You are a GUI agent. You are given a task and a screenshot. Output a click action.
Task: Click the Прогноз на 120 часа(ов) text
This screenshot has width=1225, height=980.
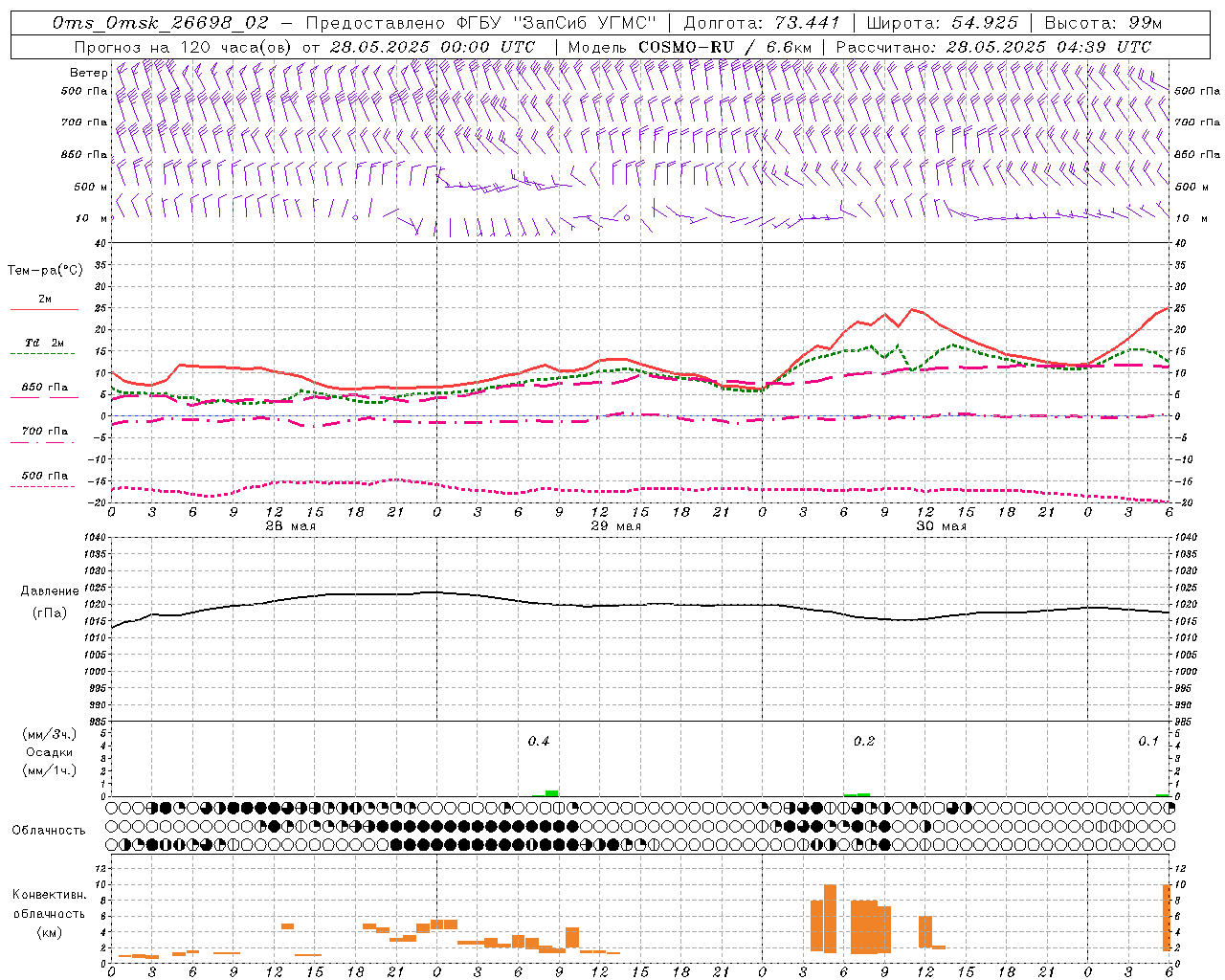click(185, 47)
